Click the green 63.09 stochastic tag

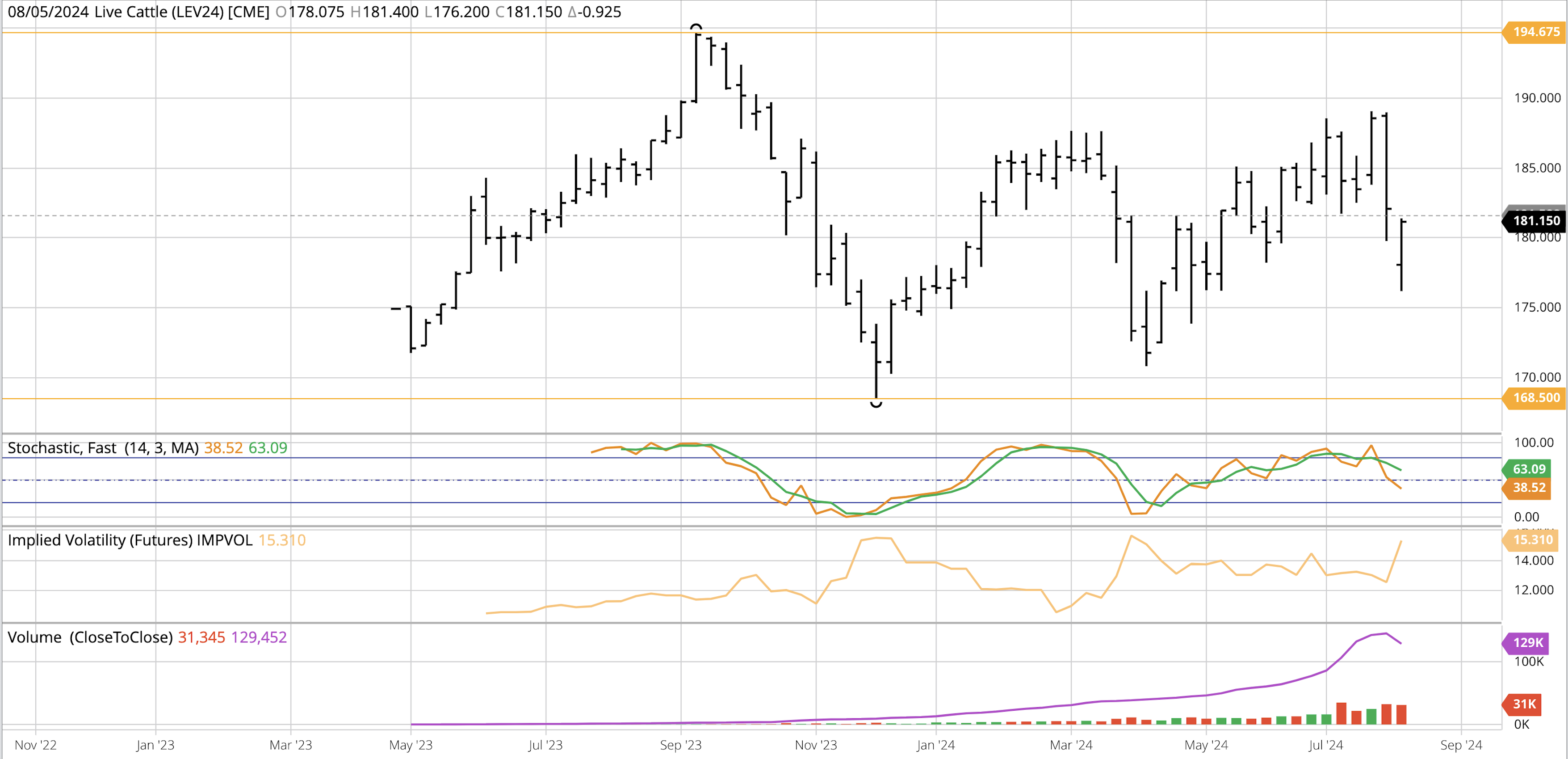[1529, 469]
